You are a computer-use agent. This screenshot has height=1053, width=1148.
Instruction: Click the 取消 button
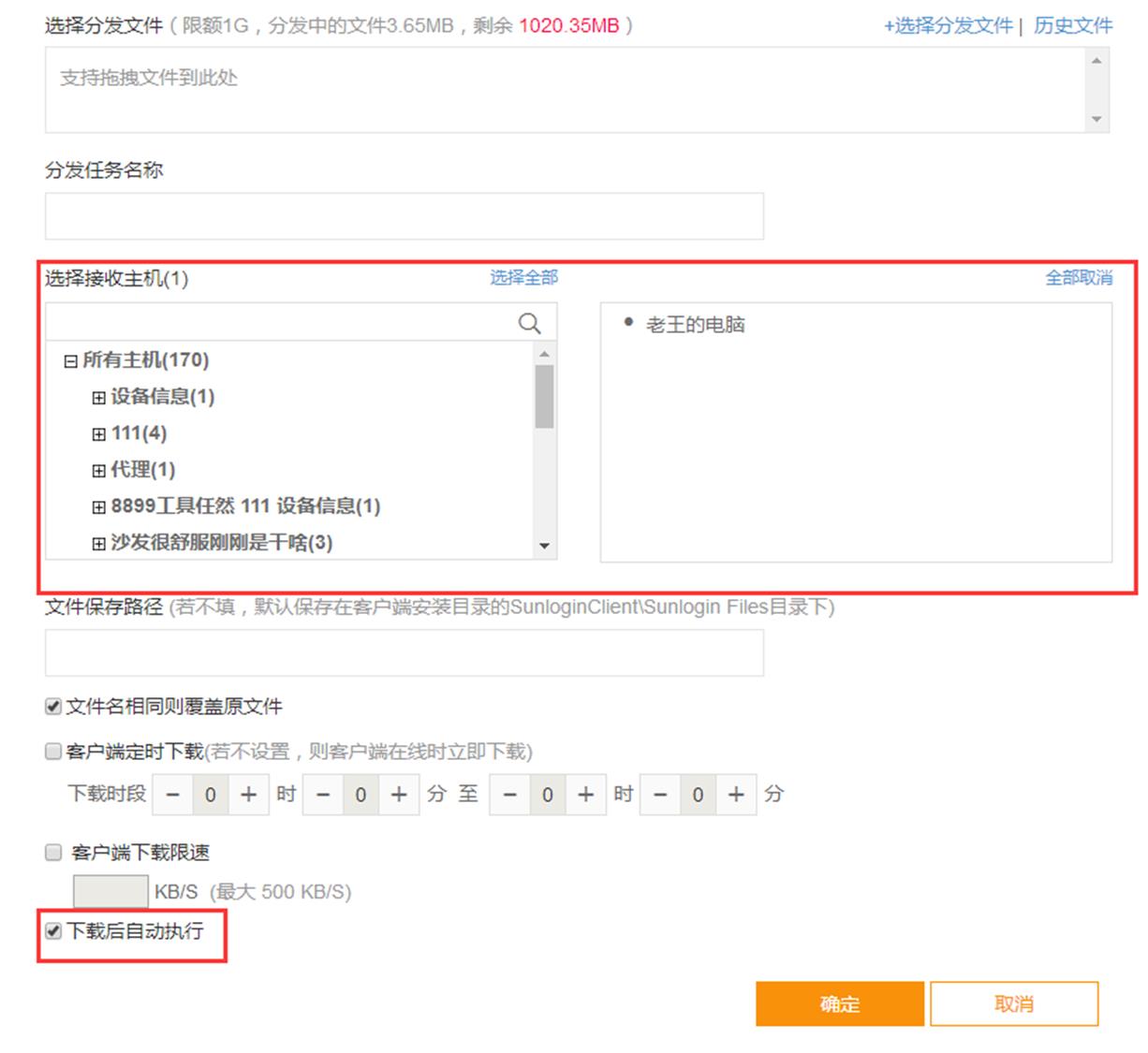[x=1014, y=1004]
